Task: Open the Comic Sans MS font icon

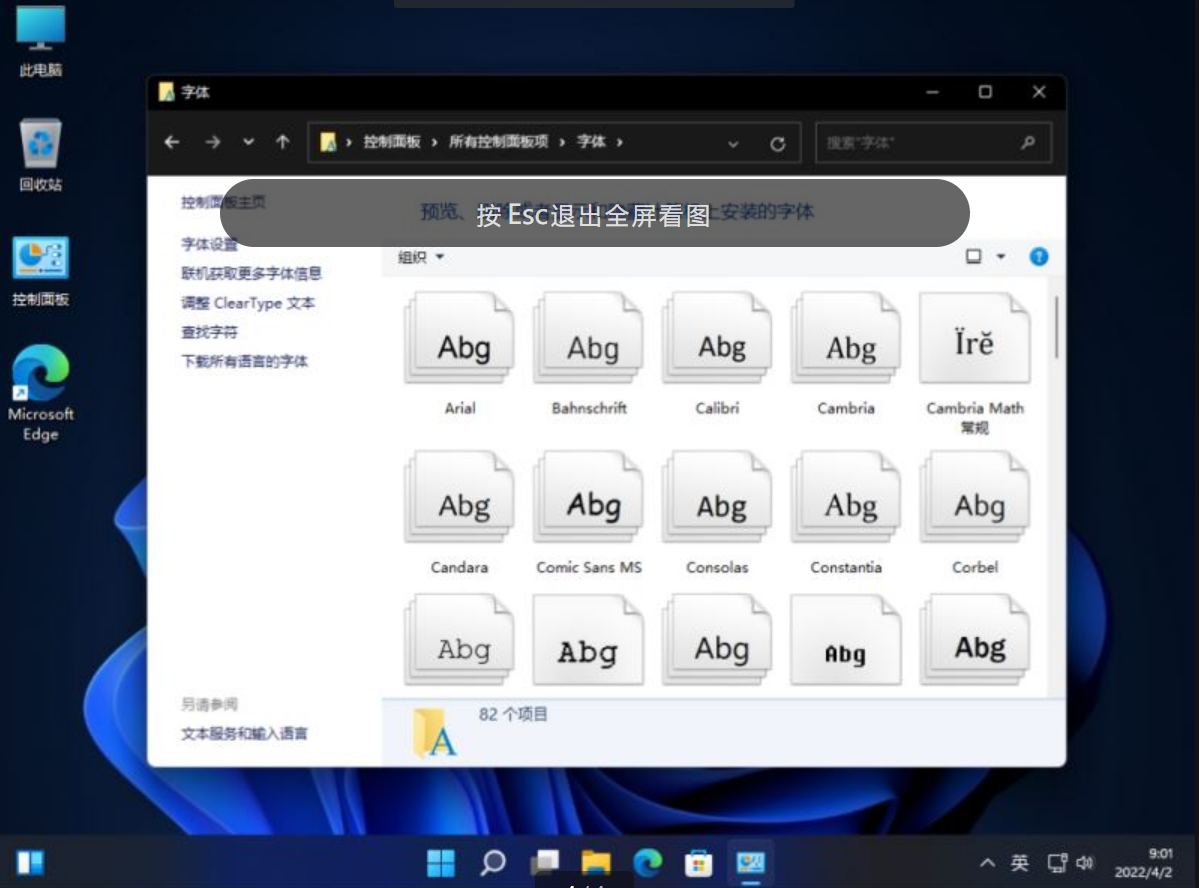Action: pyautogui.click(x=588, y=497)
